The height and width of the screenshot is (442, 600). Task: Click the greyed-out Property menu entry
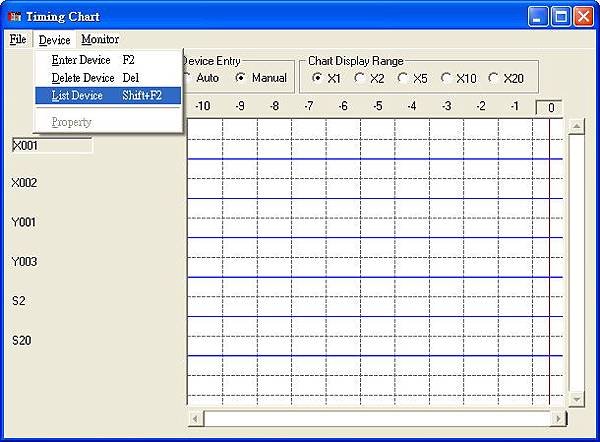[x=108, y=122]
